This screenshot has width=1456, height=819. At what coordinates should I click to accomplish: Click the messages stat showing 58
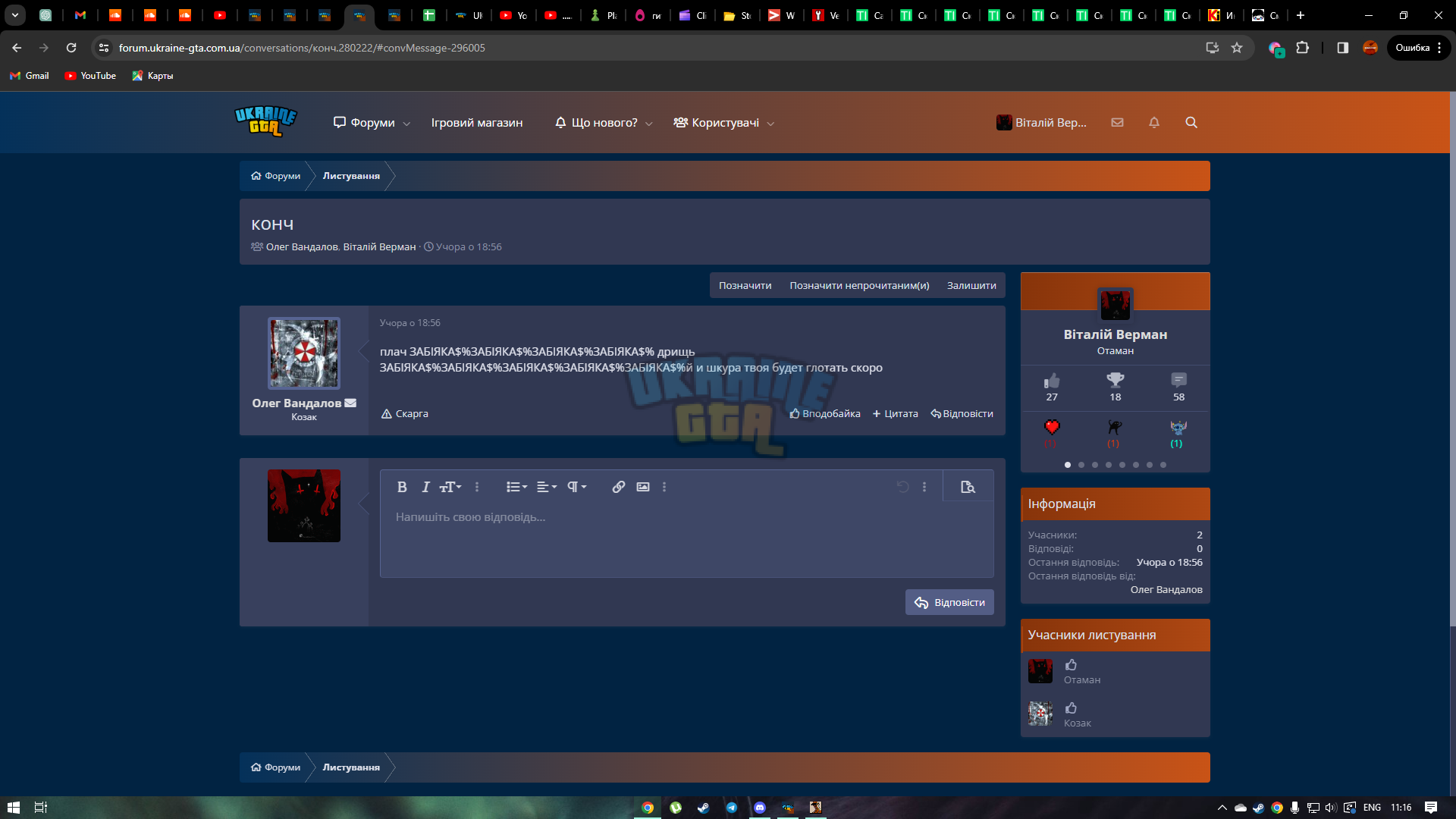click(x=1178, y=387)
